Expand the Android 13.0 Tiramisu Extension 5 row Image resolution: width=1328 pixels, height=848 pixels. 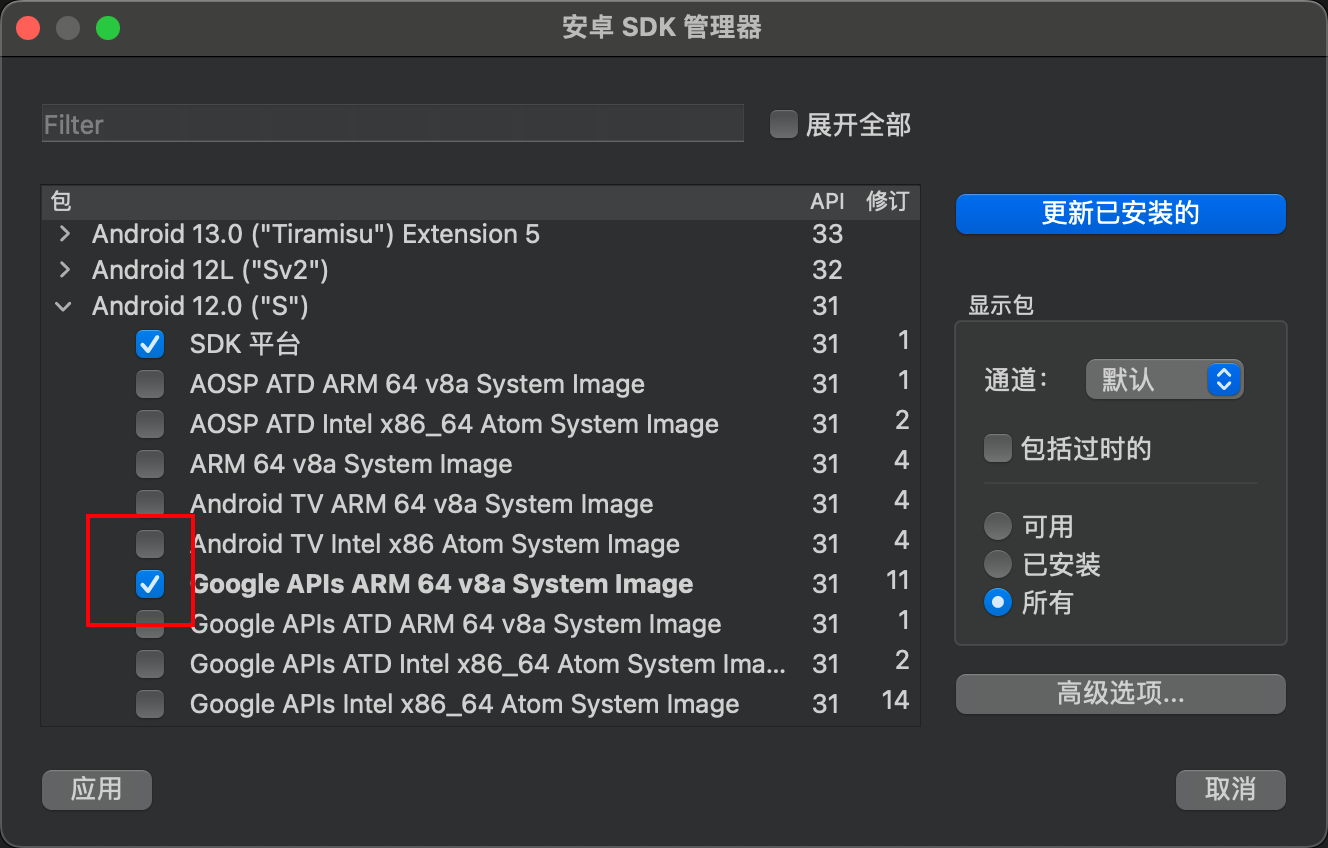[65, 235]
